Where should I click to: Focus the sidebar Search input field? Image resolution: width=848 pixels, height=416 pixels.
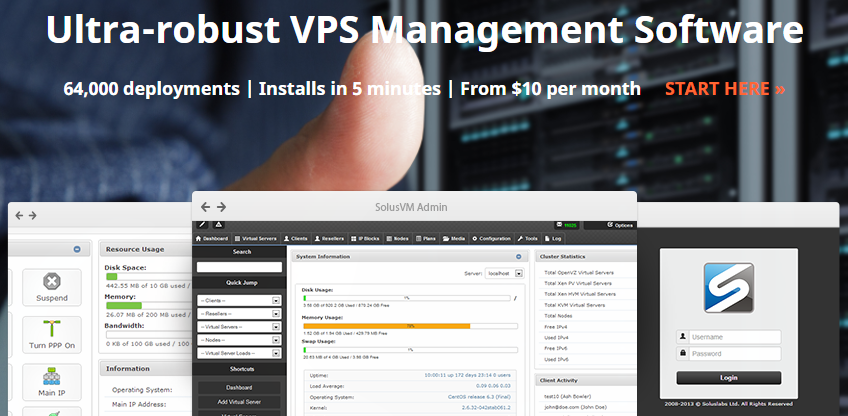239,267
